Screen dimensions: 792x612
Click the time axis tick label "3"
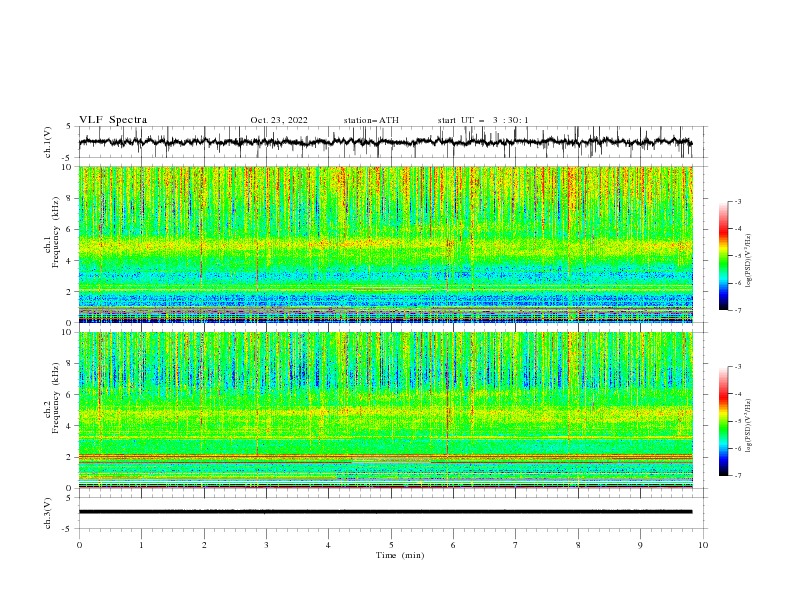click(x=266, y=545)
